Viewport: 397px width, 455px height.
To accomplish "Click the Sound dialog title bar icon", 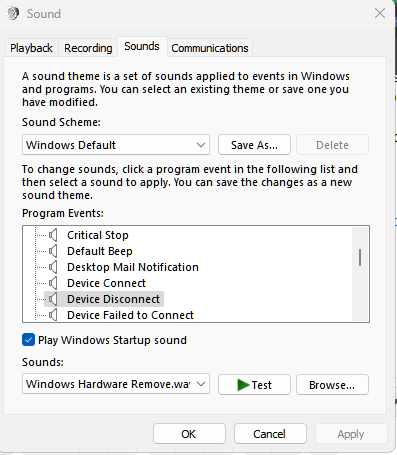I will tap(13, 14).
